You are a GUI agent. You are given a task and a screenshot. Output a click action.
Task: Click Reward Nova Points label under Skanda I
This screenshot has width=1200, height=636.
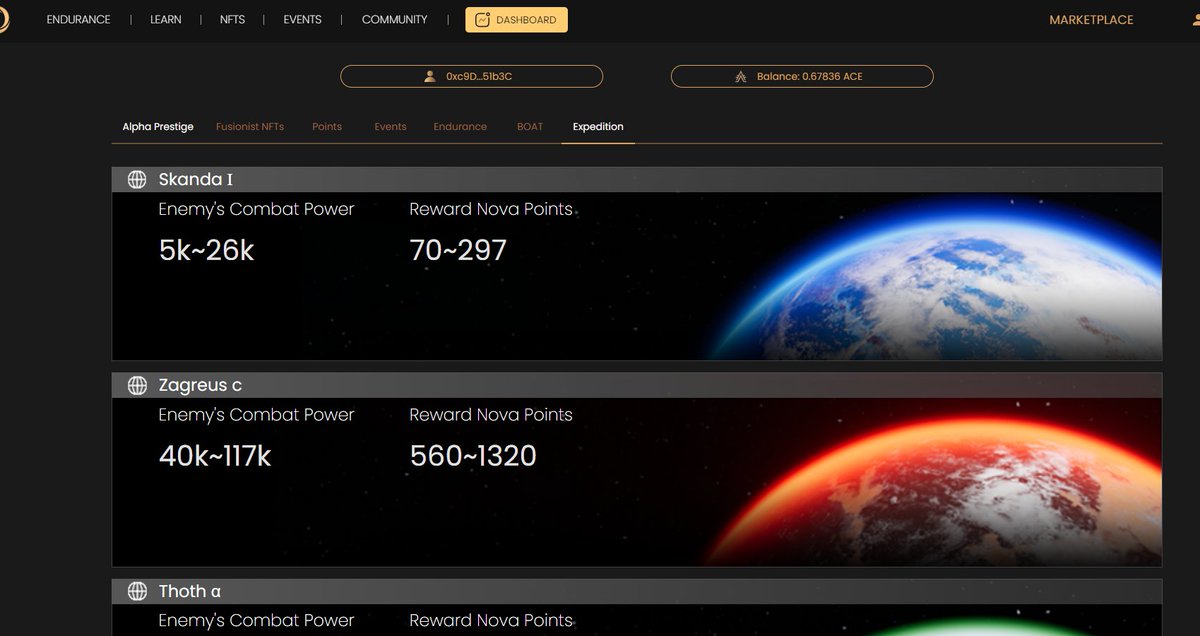pyautogui.click(x=491, y=210)
